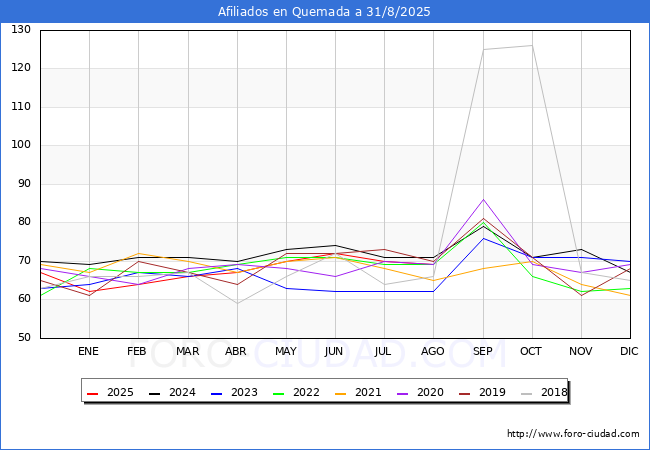The height and width of the screenshot is (450, 650).
Task: Click the 2024 black line point at NOV
Action: point(582,249)
